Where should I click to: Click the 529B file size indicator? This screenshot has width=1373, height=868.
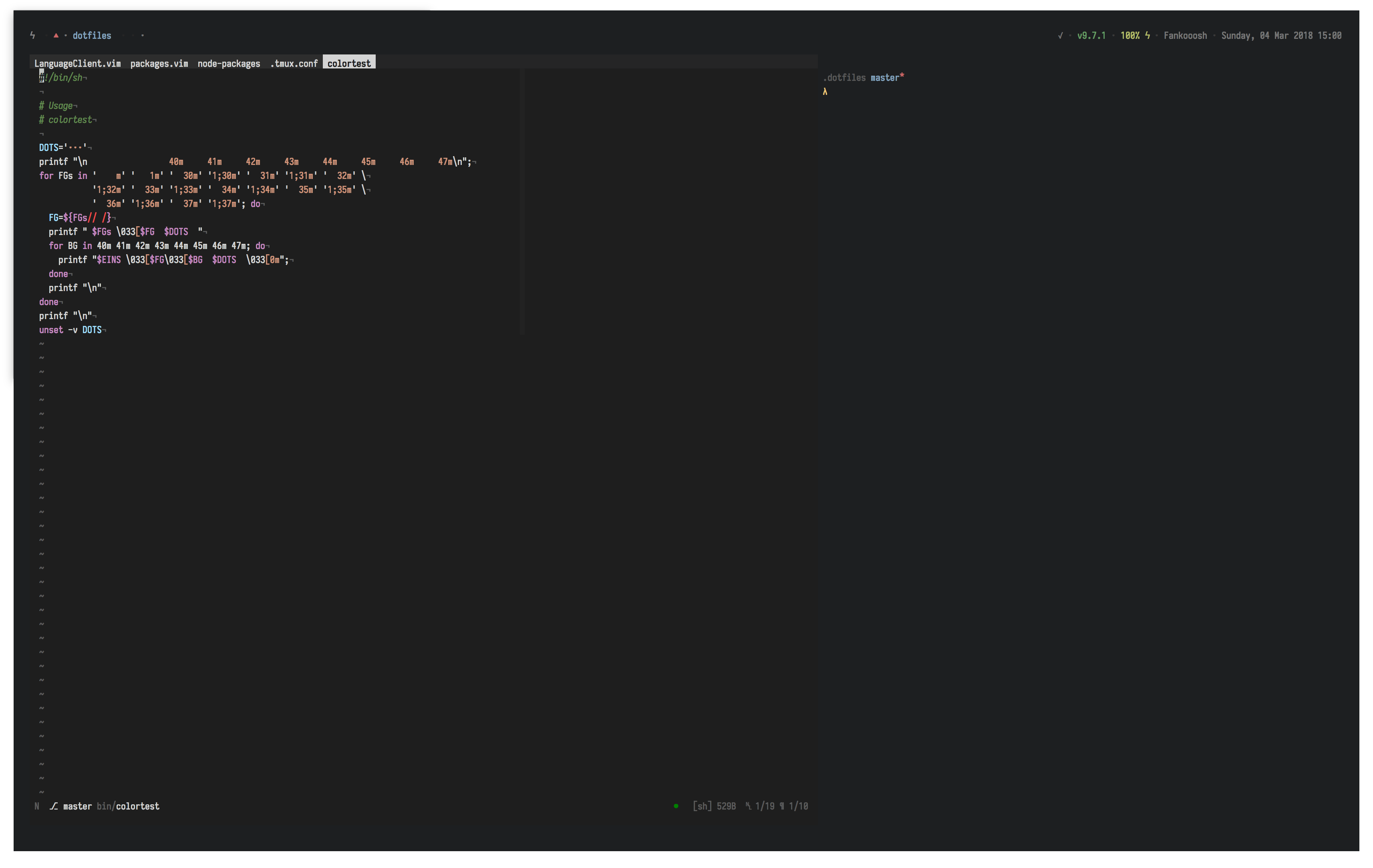(x=727, y=806)
